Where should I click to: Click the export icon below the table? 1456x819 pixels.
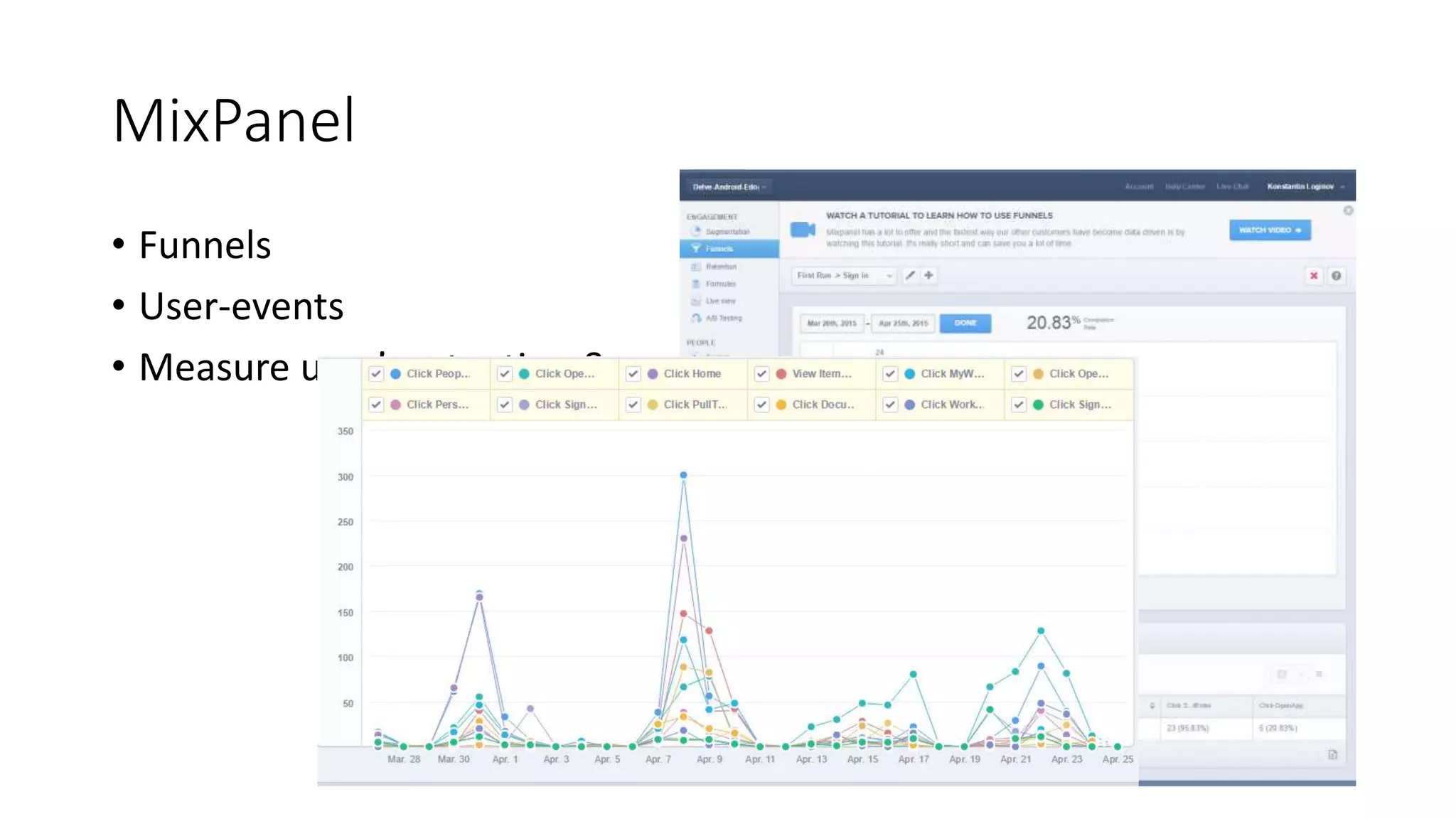tap(1333, 754)
